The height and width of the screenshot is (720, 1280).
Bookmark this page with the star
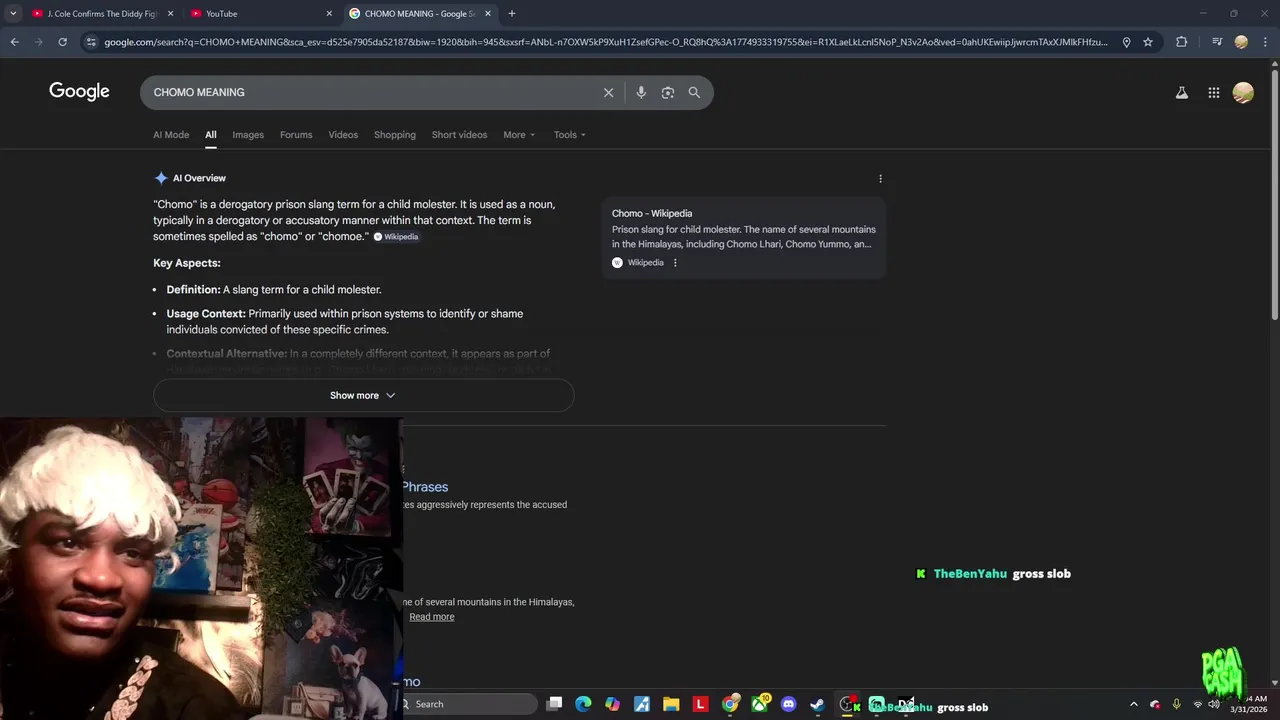1148,42
